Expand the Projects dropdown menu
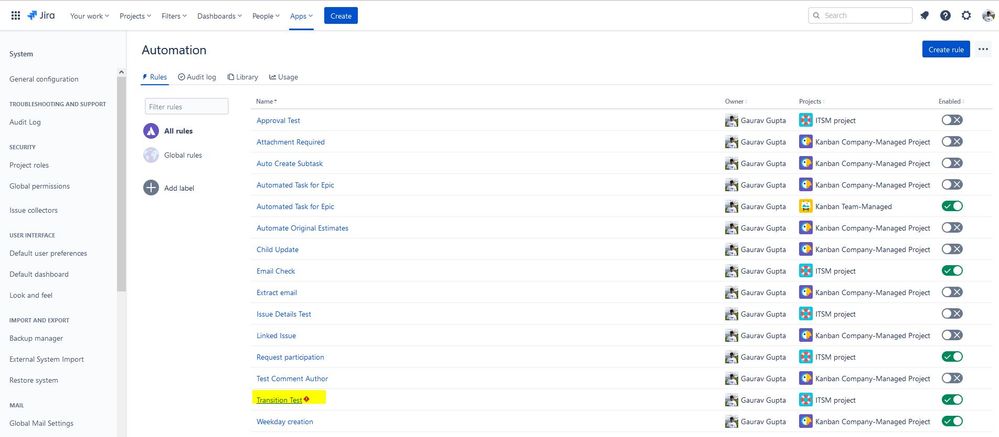Viewport: 999px width, 437px height. click(135, 16)
